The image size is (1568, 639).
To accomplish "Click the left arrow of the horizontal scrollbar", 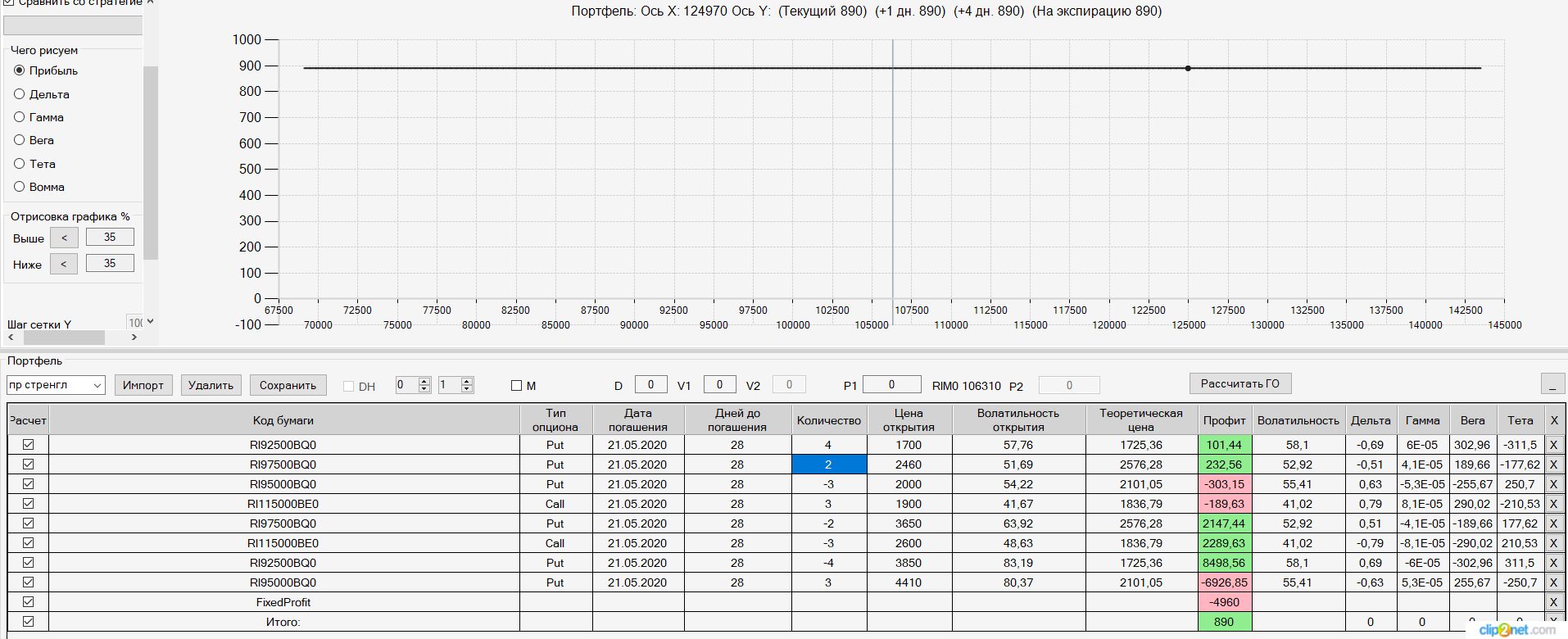I will click(11, 338).
